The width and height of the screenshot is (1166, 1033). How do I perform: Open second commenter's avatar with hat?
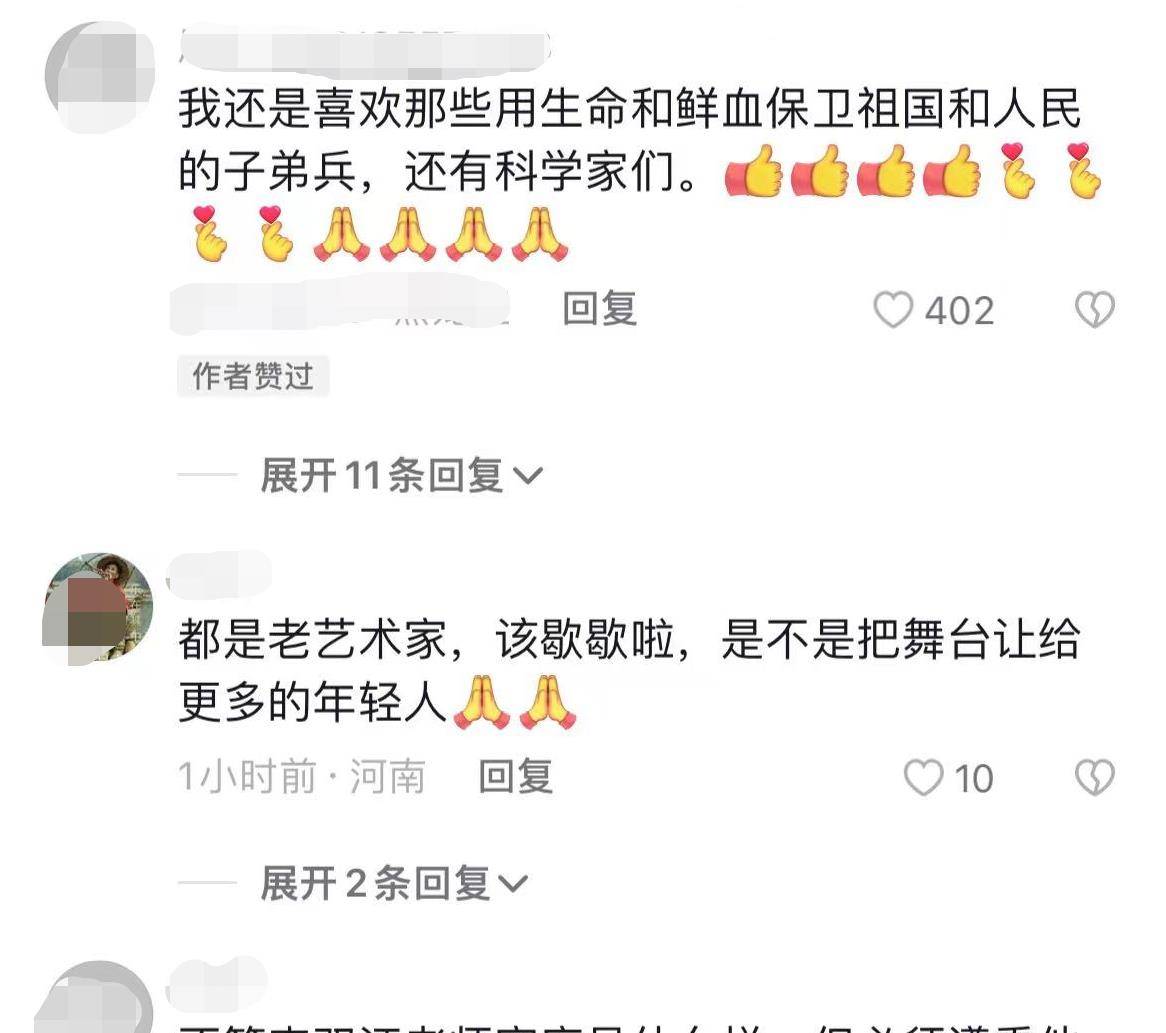[100, 608]
